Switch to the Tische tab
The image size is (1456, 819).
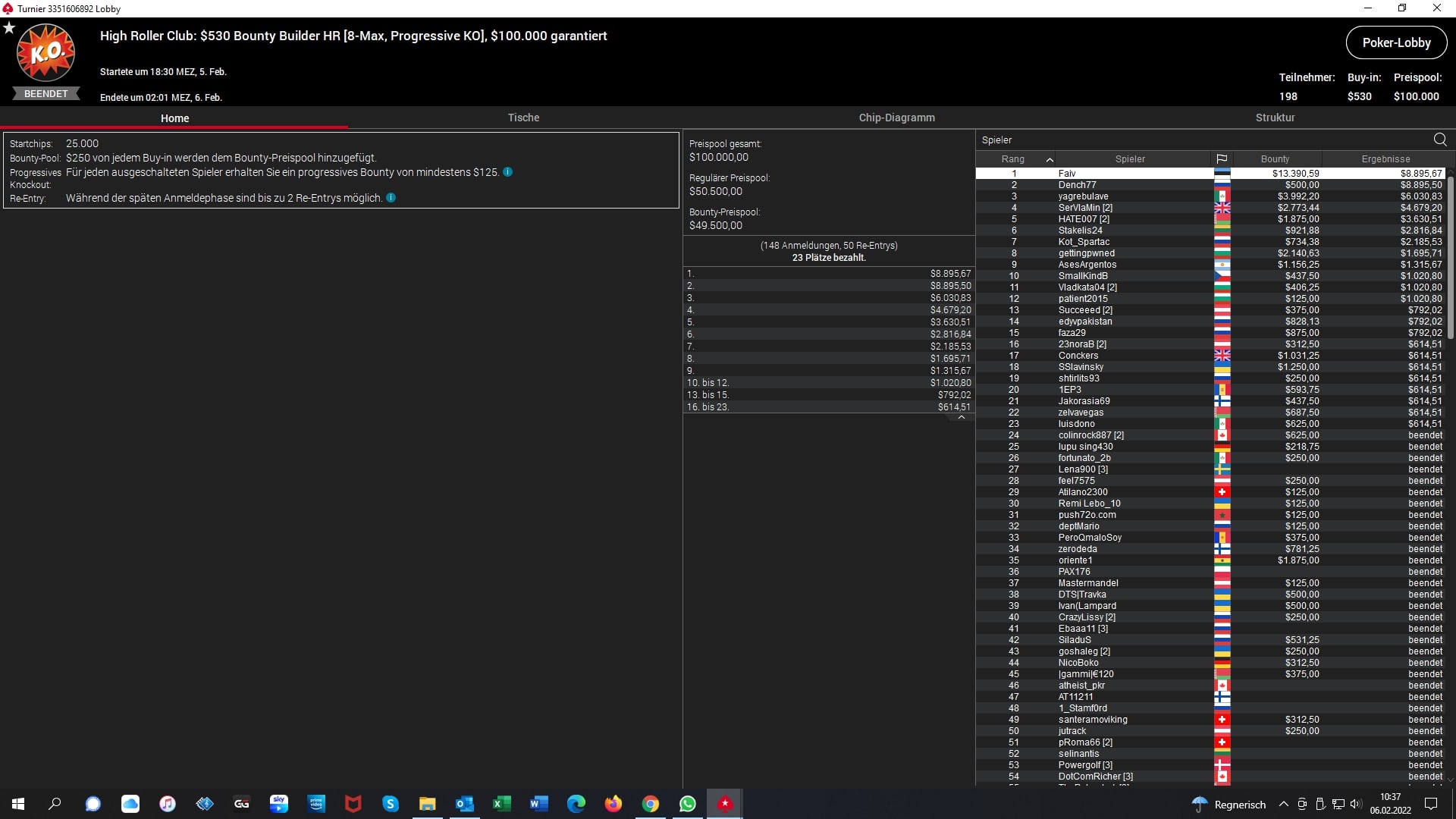pyautogui.click(x=523, y=118)
